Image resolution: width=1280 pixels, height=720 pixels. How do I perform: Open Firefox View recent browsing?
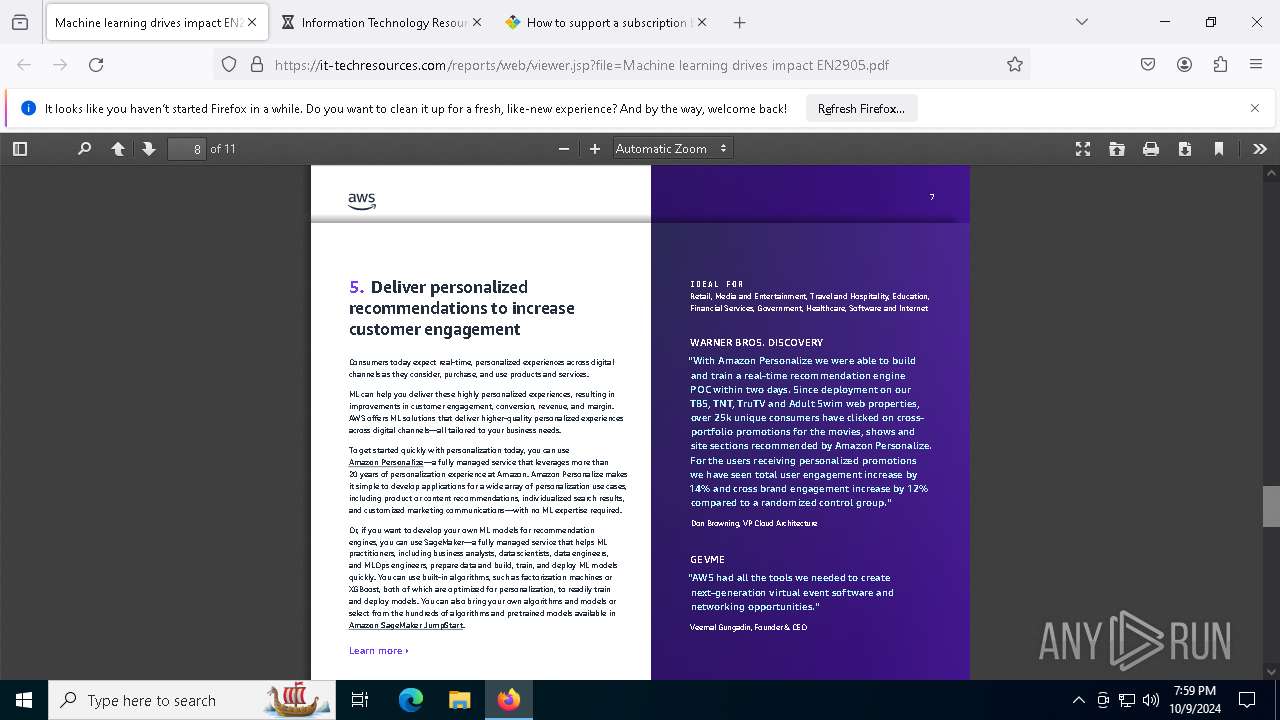(x=20, y=22)
